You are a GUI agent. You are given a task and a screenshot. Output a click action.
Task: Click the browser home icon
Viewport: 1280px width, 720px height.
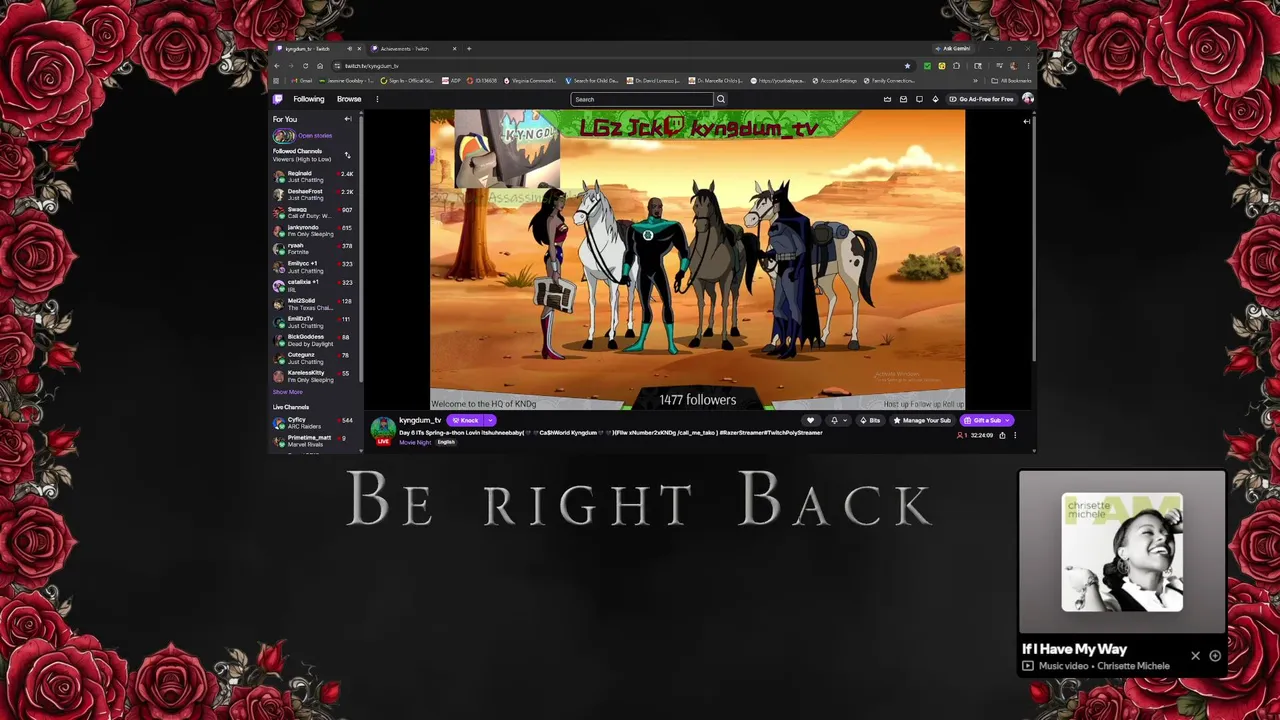coord(320,66)
